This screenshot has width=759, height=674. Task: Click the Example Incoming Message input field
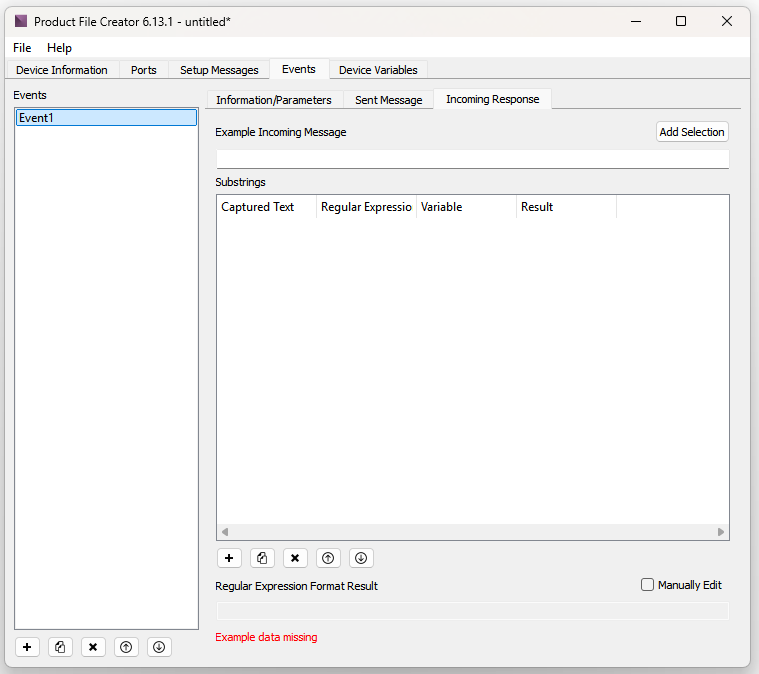click(x=472, y=159)
